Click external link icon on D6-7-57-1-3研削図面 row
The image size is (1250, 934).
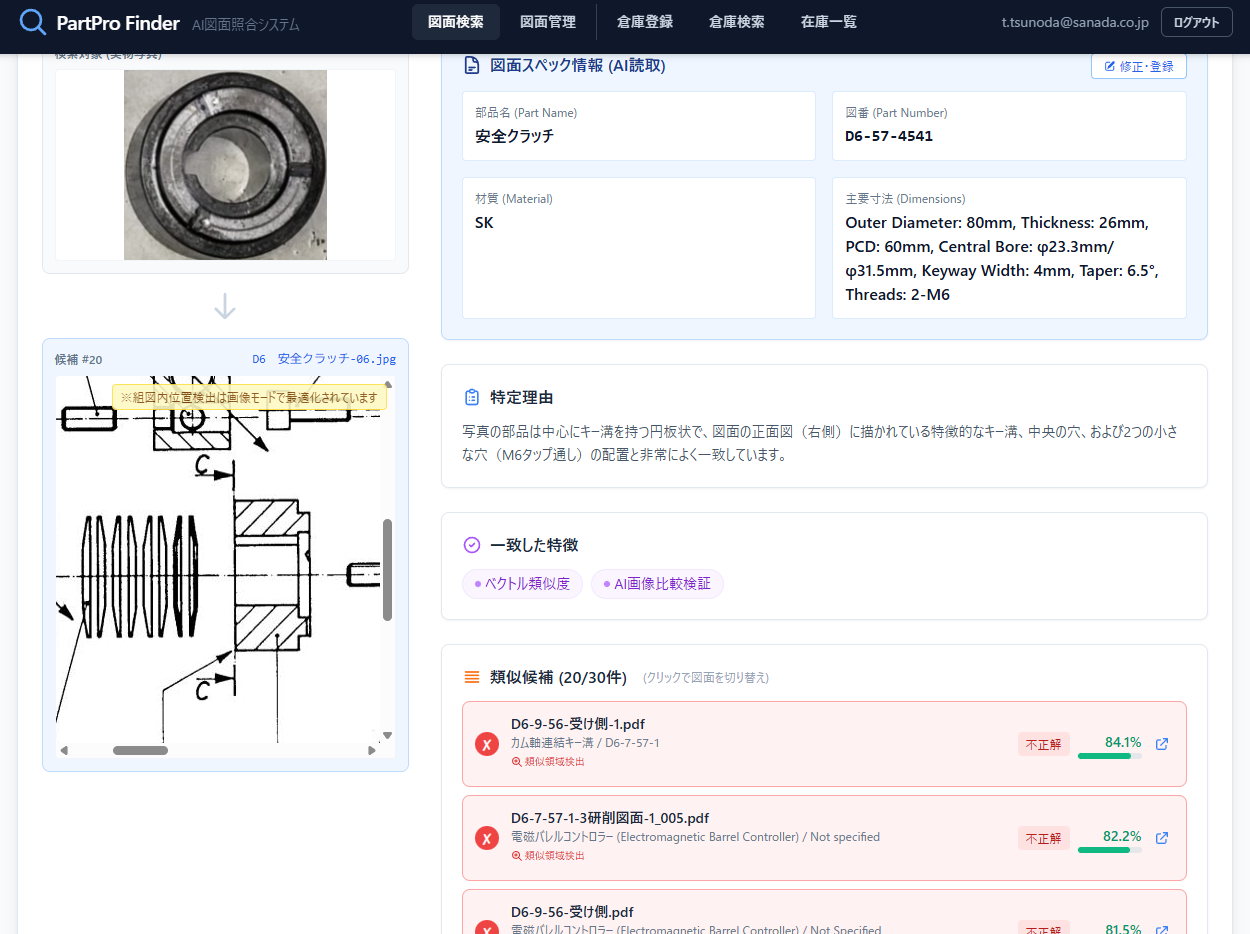point(1161,839)
